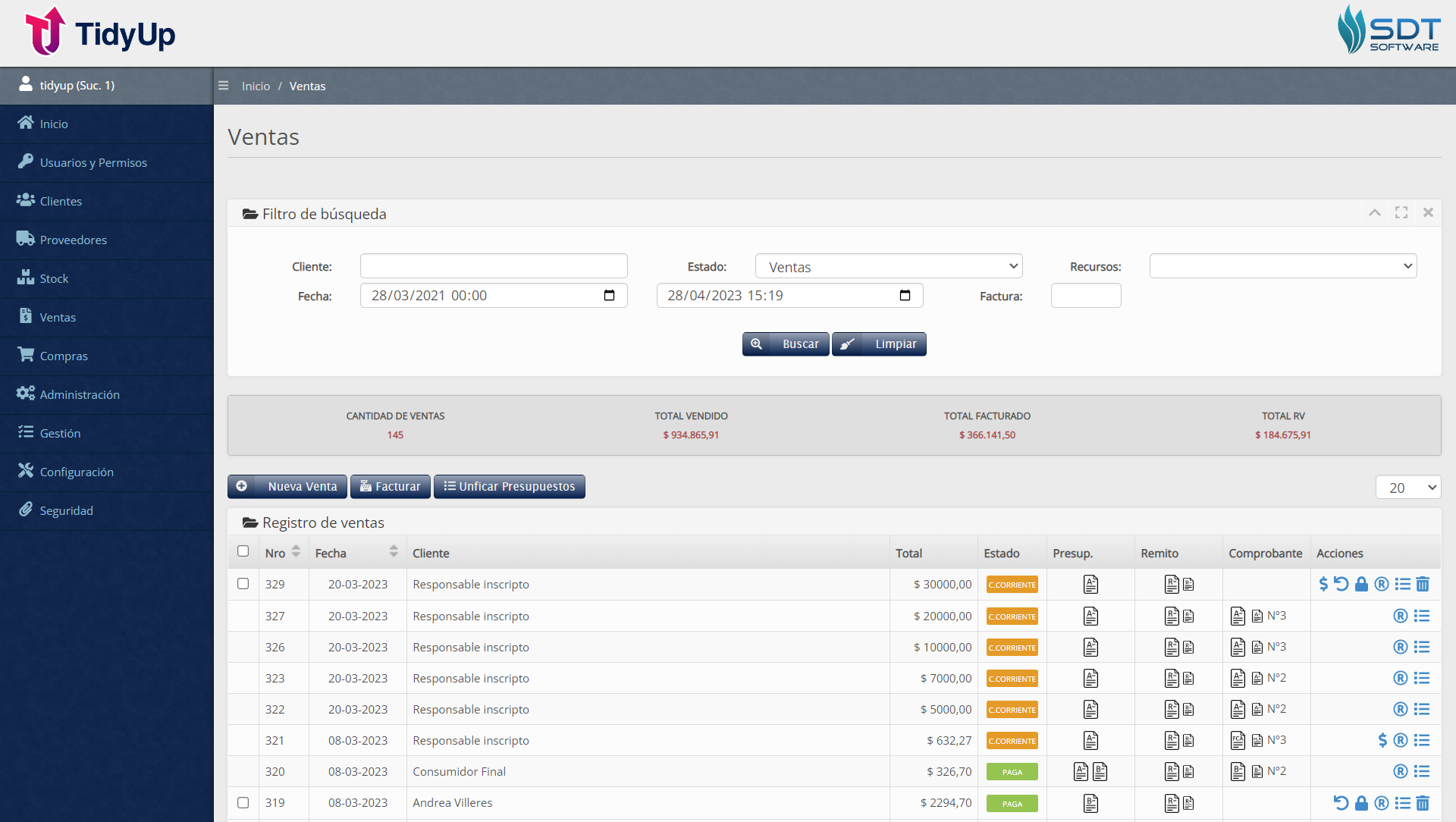This screenshot has height=822, width=1456.
Task: Check the checkbox for sale 319
Action: tap(243, 802)
